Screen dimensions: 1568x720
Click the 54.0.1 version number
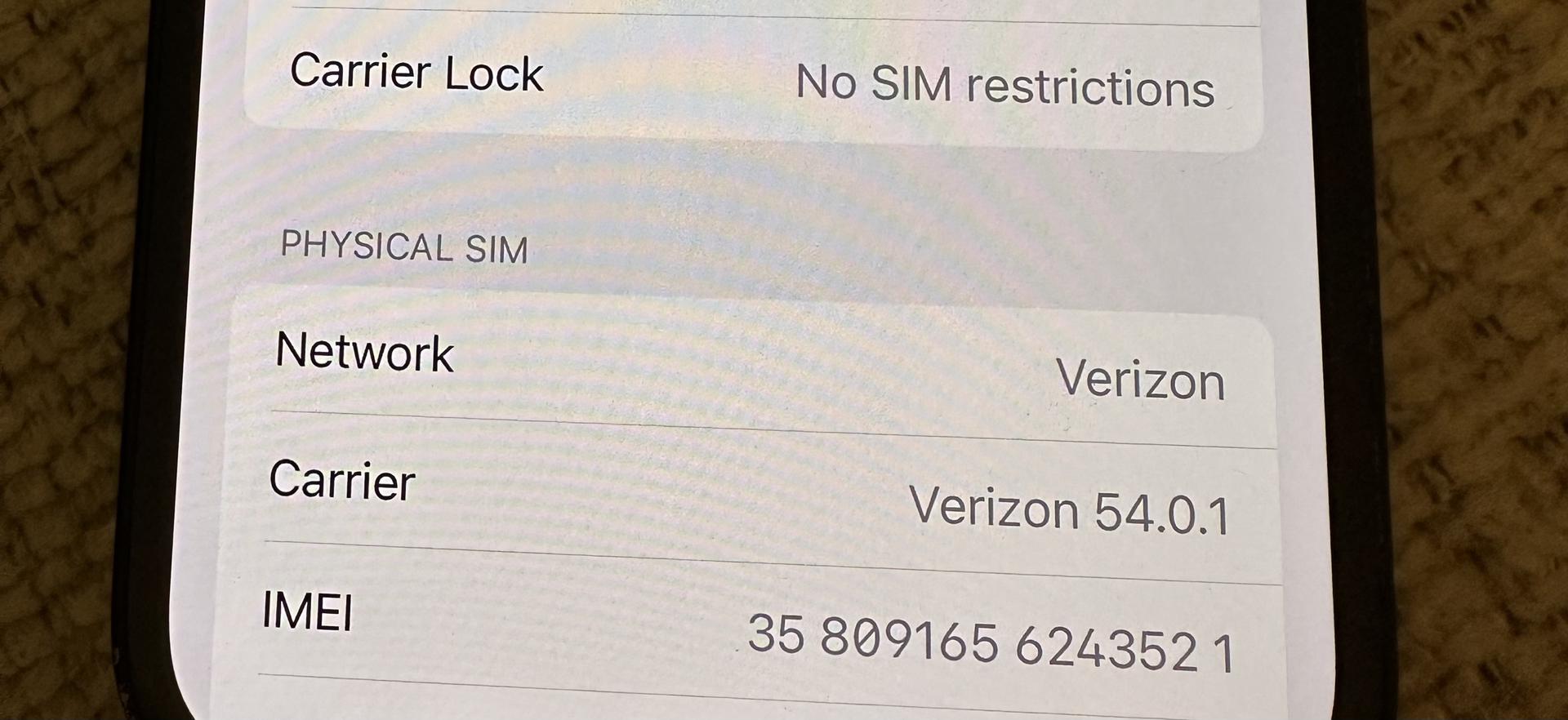1162,513
